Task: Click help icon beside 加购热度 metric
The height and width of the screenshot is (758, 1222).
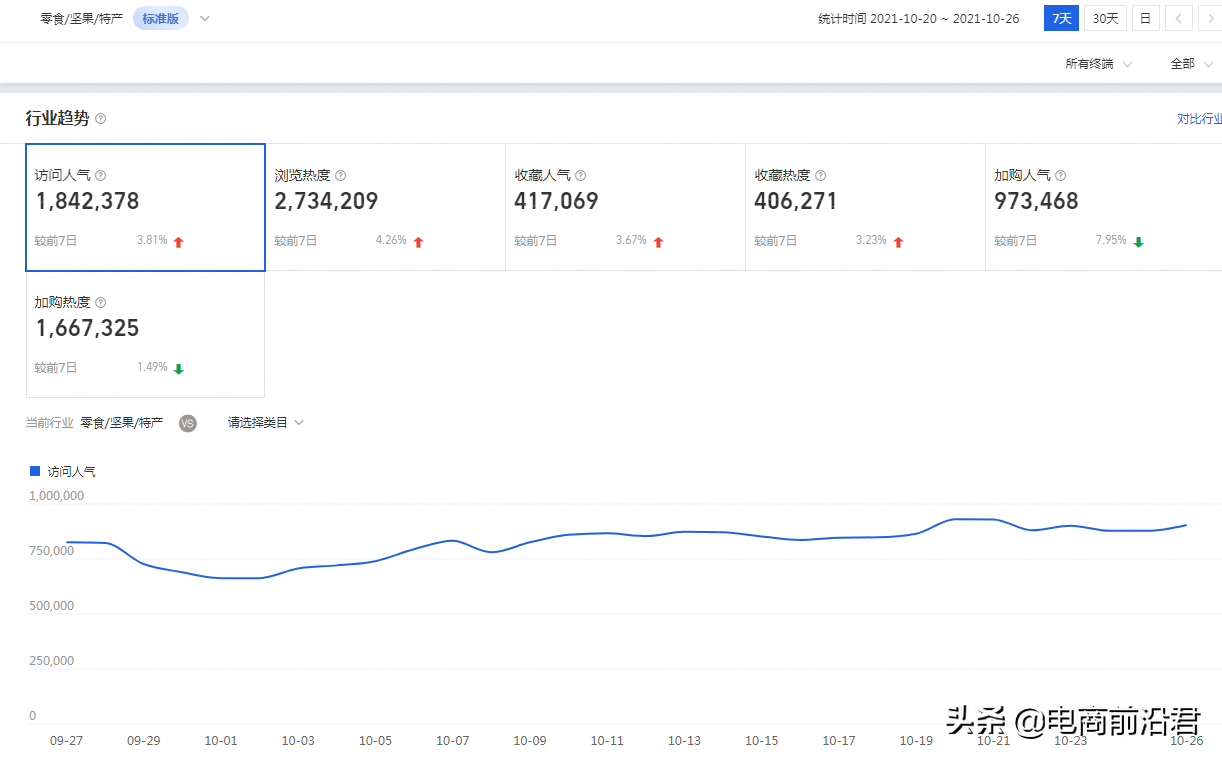Action: [x=100, y=302]
